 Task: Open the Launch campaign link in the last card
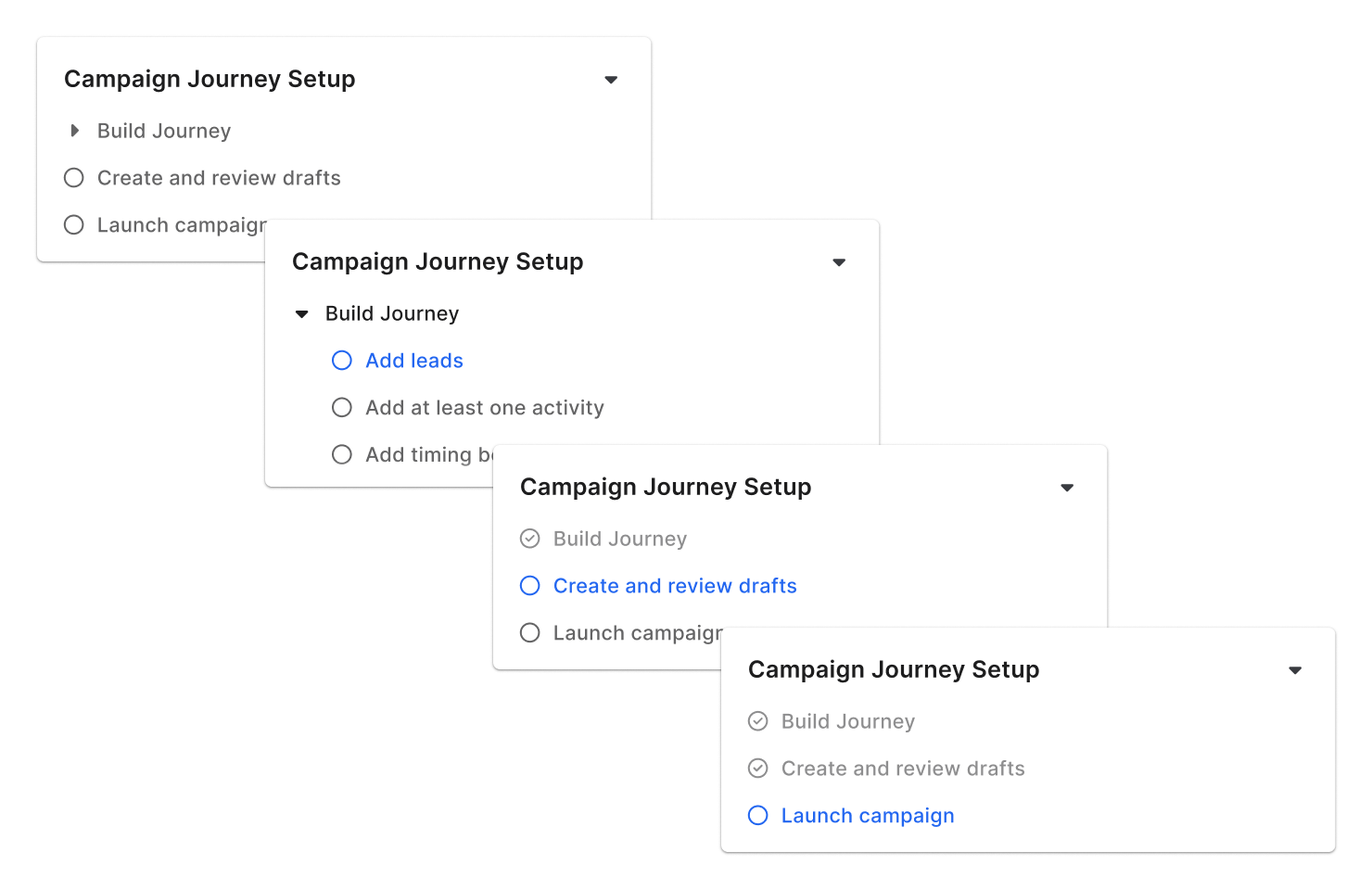pos(868,815)
